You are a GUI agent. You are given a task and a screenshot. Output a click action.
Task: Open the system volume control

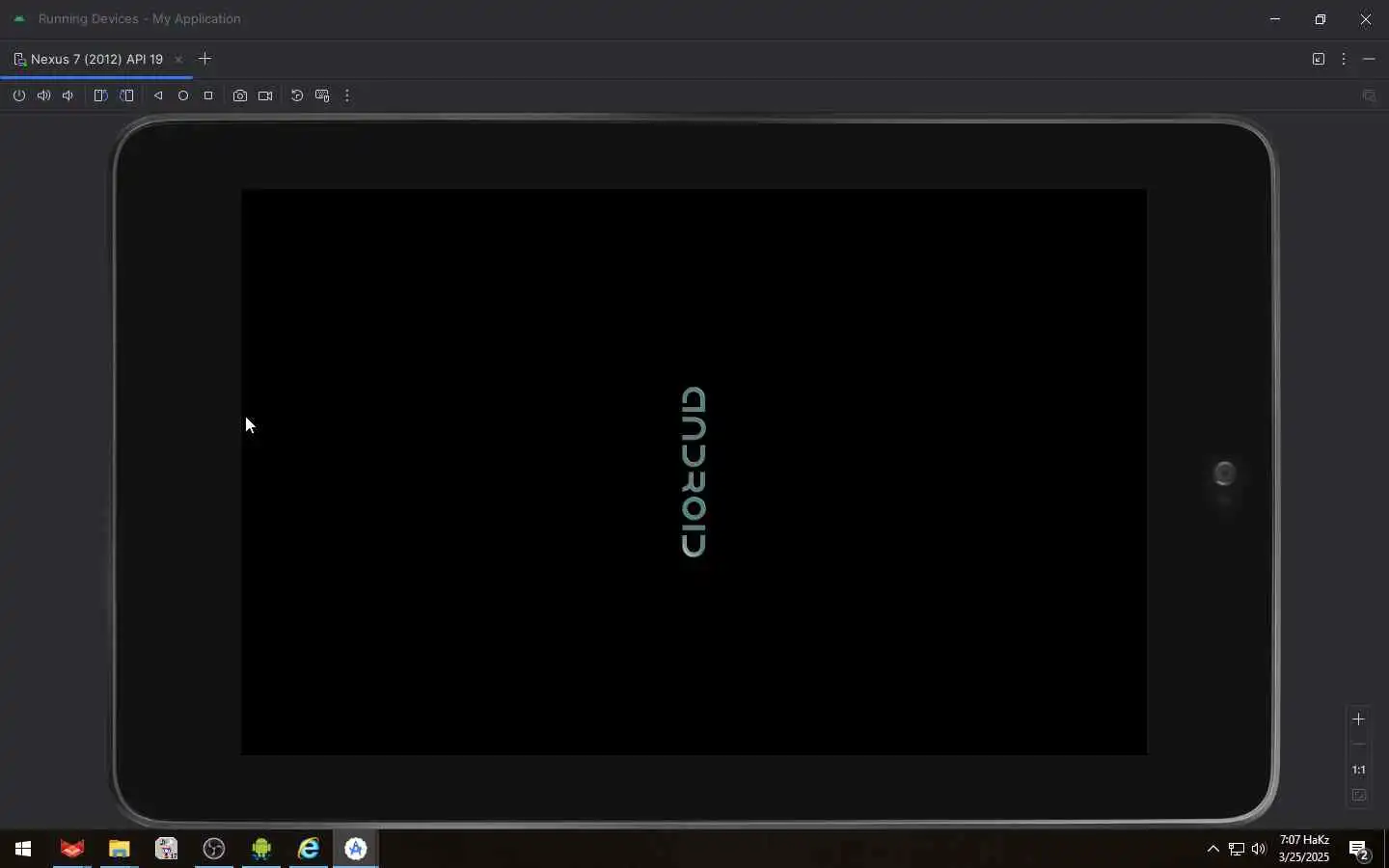click(x=1259, y=849)
